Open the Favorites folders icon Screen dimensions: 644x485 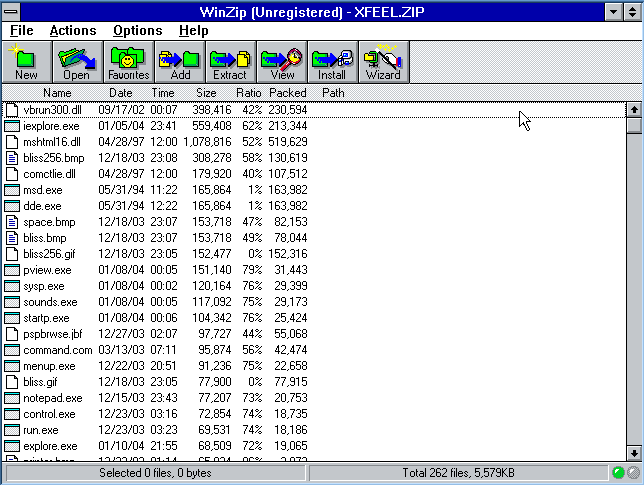click(x=129, y=62)
